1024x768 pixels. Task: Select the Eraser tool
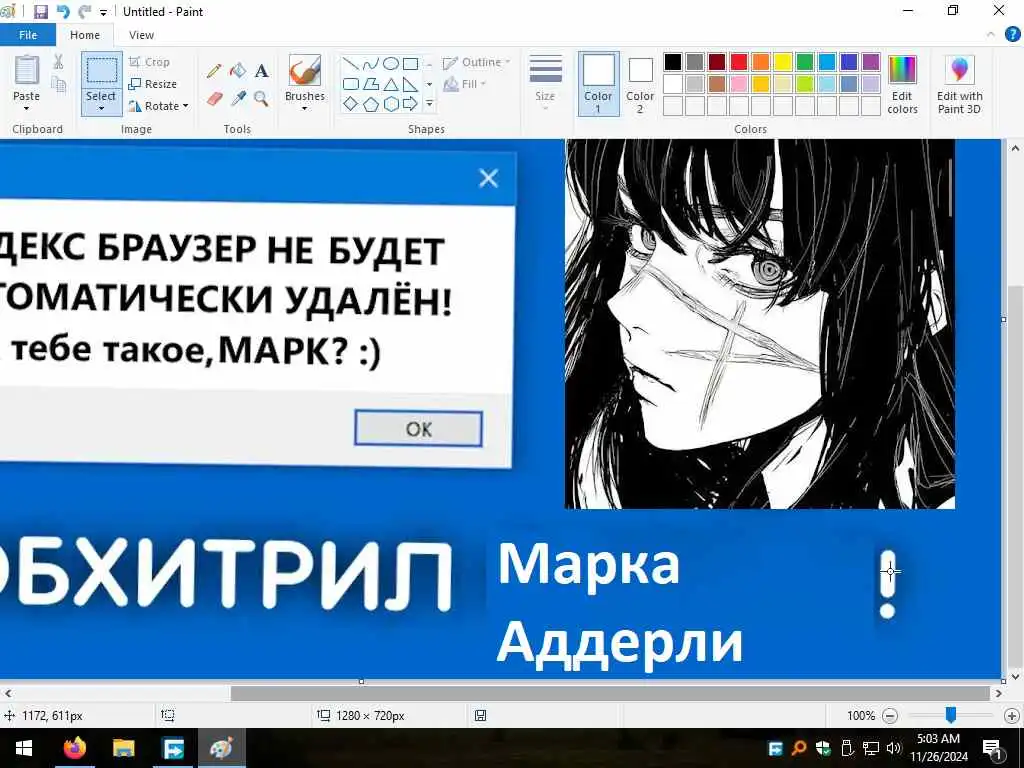(x=214, y=99)
